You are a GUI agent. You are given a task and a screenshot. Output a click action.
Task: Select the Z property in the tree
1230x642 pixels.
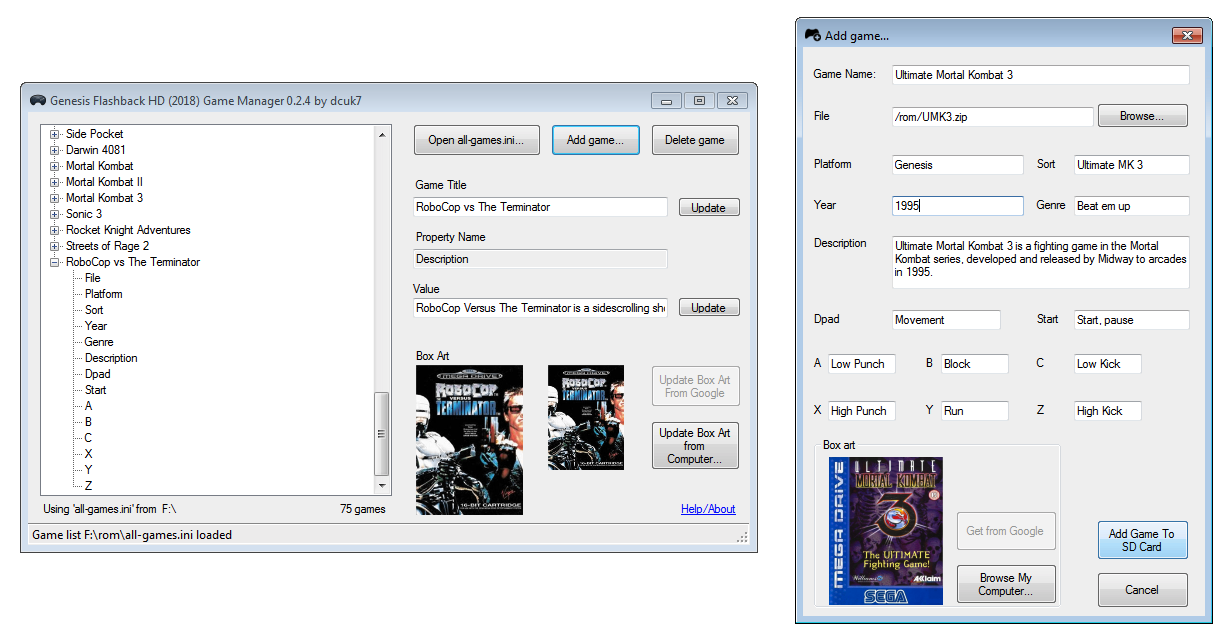point(89,486)
